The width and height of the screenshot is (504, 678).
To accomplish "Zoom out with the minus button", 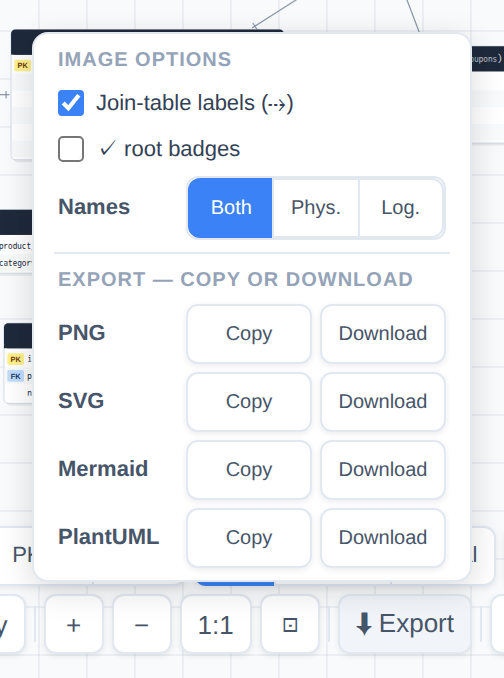I will coord(142,624).
